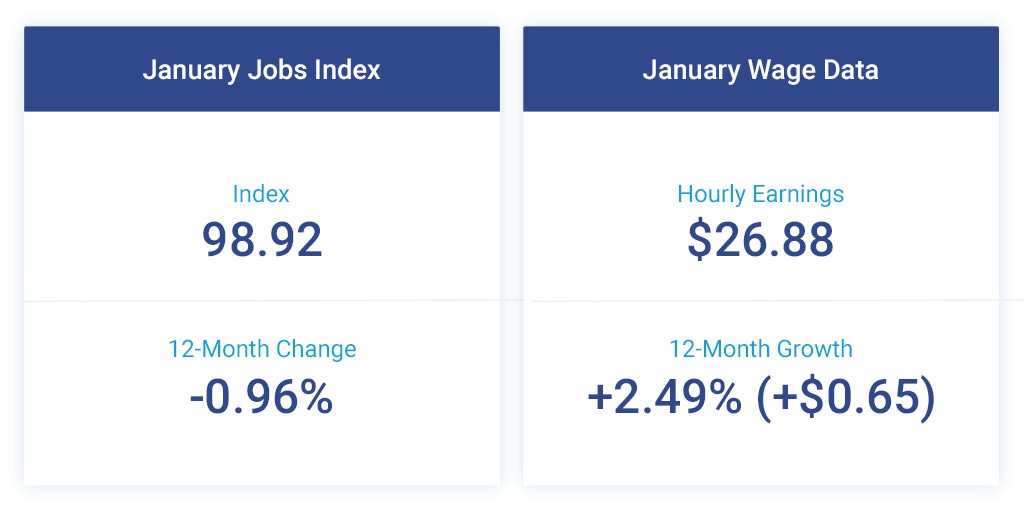Screen dimensions: 1024x512
Task: Click the 98.92 index value
Action: (262, 240)
